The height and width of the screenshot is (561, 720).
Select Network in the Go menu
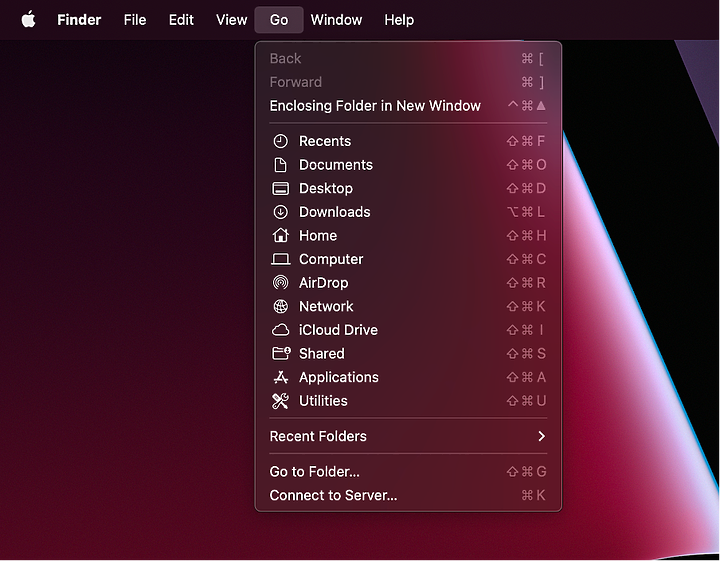coord(408,306)
